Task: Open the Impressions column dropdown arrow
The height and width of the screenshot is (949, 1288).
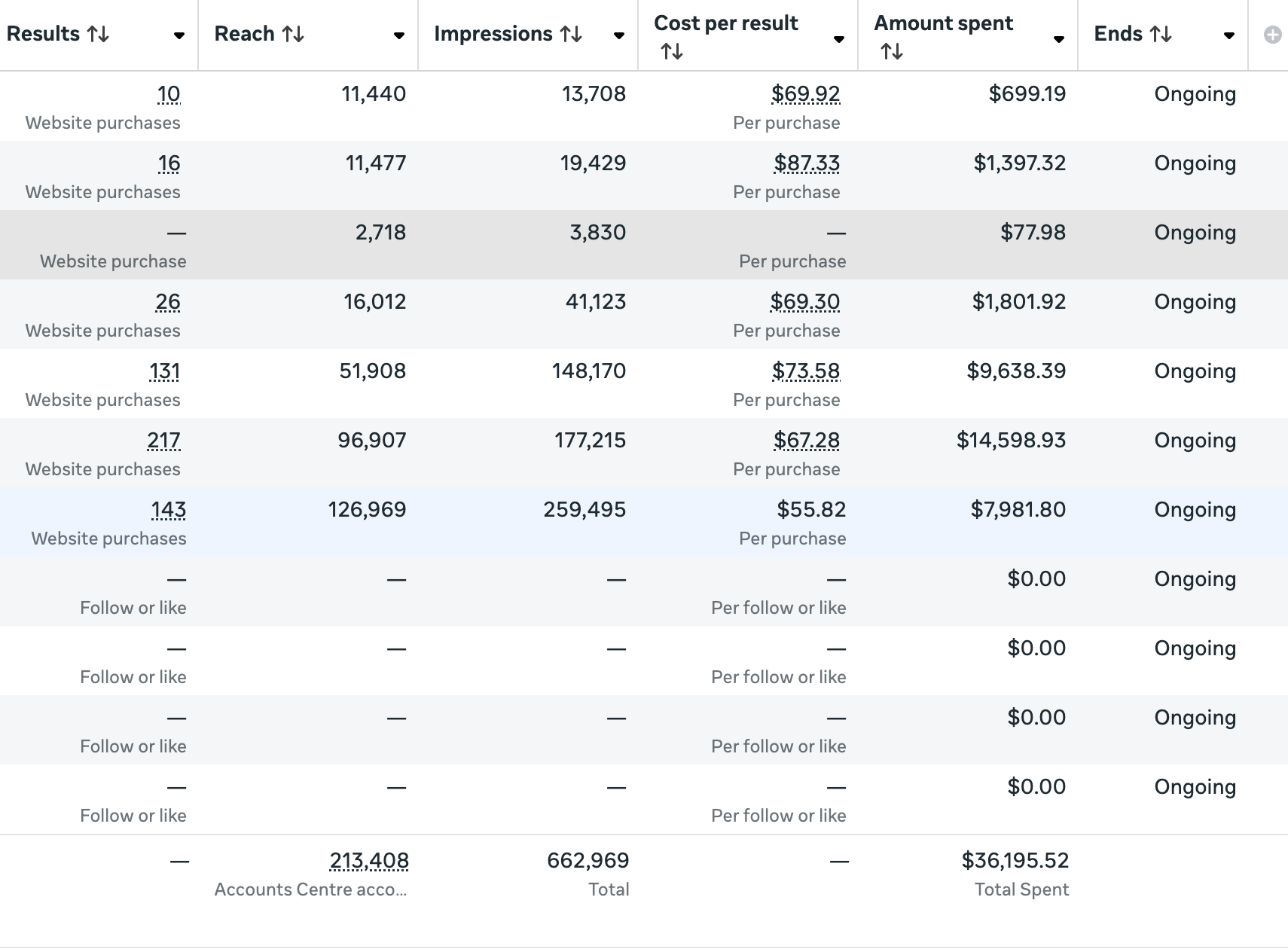Action: pyautogui.click(x=619, y=35)
